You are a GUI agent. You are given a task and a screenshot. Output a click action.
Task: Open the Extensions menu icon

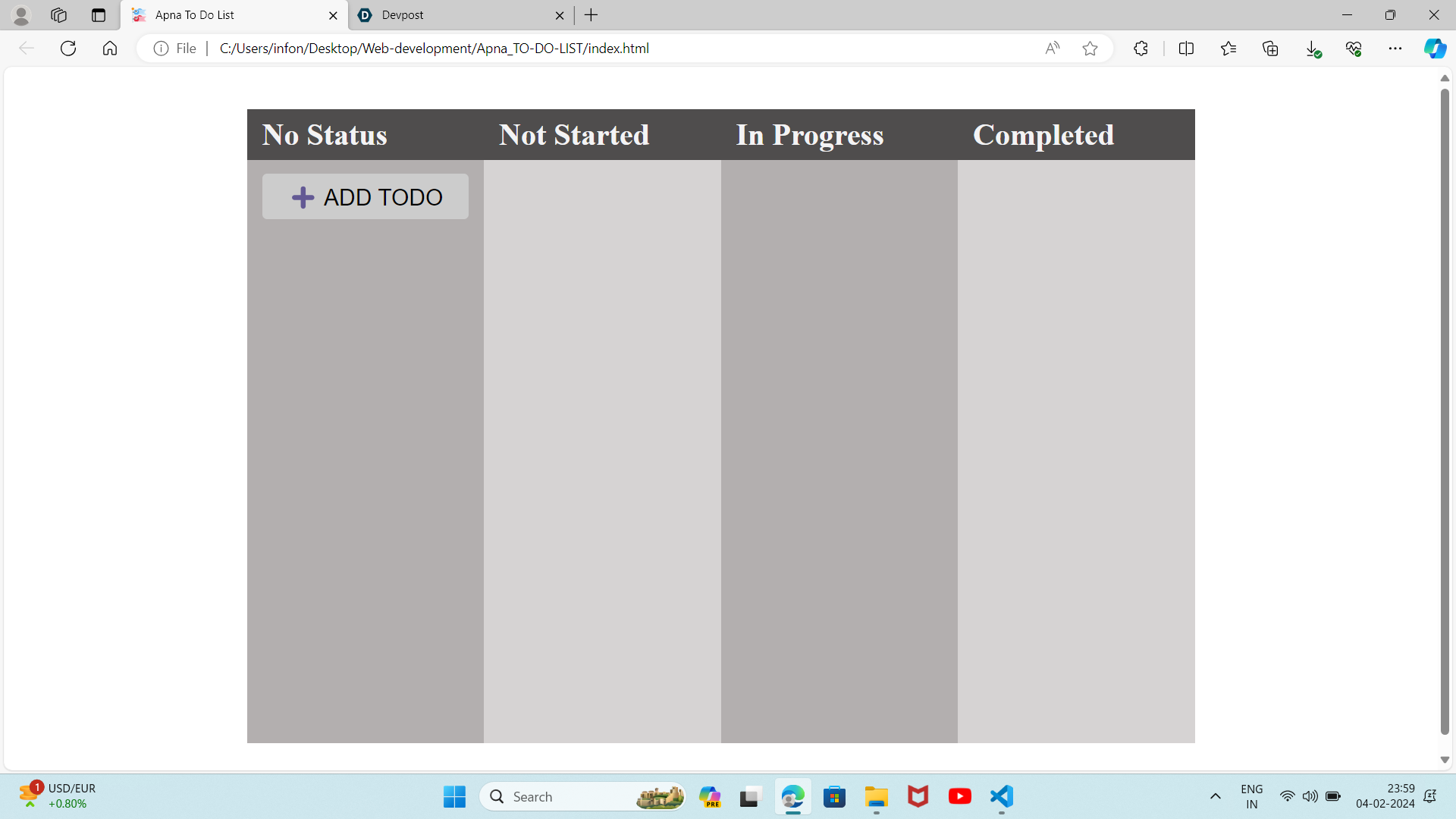point(1141,49)
